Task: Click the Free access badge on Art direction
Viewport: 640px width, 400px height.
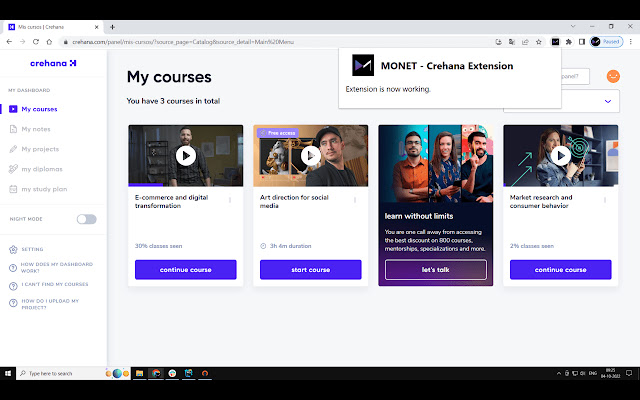Action: point(278,133)
